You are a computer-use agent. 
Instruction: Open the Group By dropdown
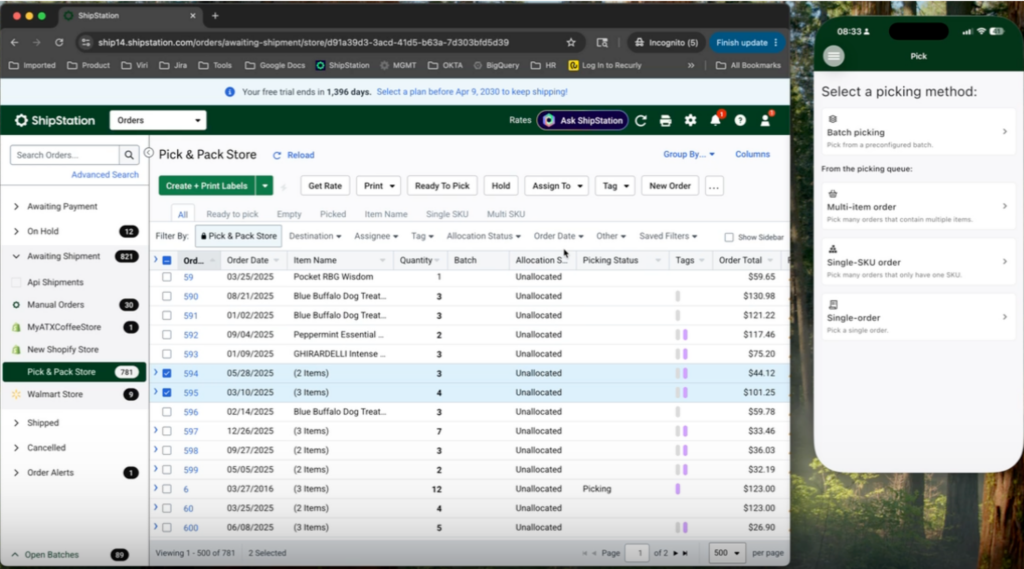tap(689, 154)
